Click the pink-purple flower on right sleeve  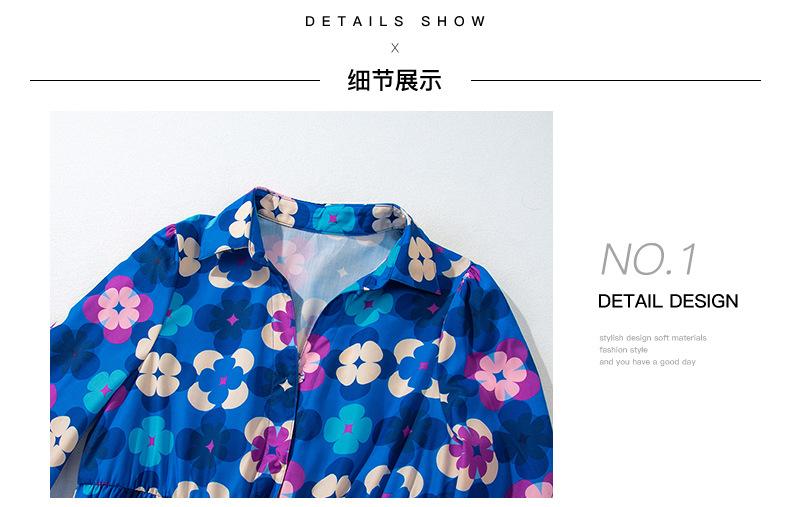(x=501, y=373)
